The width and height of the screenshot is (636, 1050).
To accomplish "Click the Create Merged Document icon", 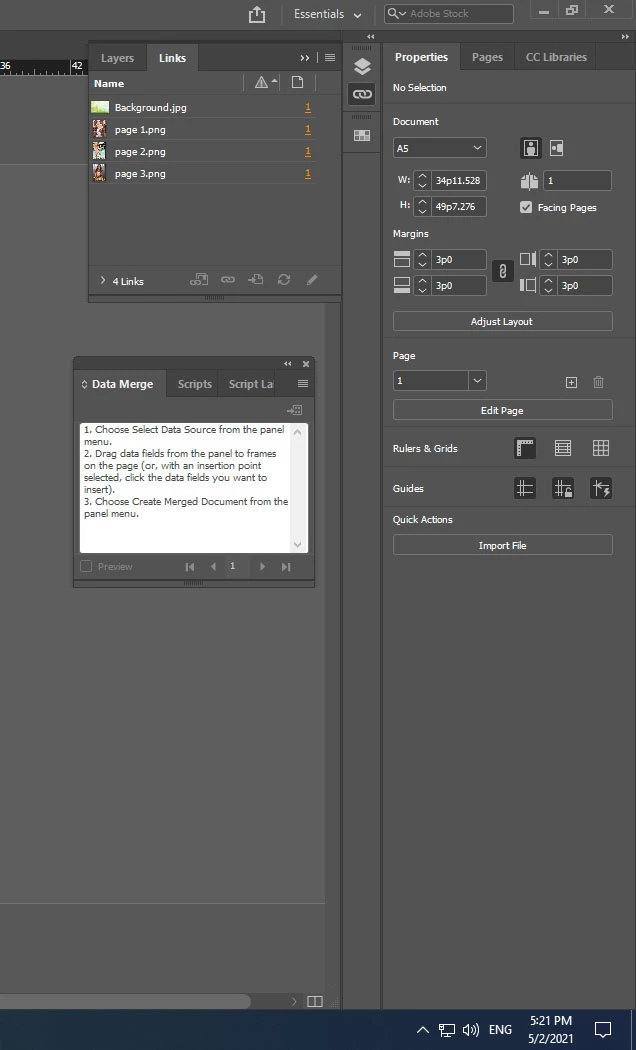I will (x=295, y=410).
